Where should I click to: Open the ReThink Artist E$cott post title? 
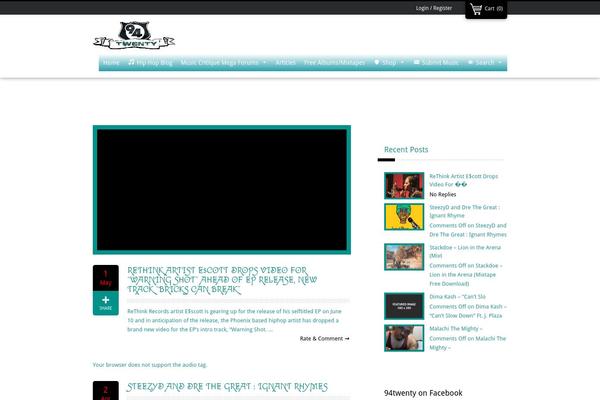222,280
